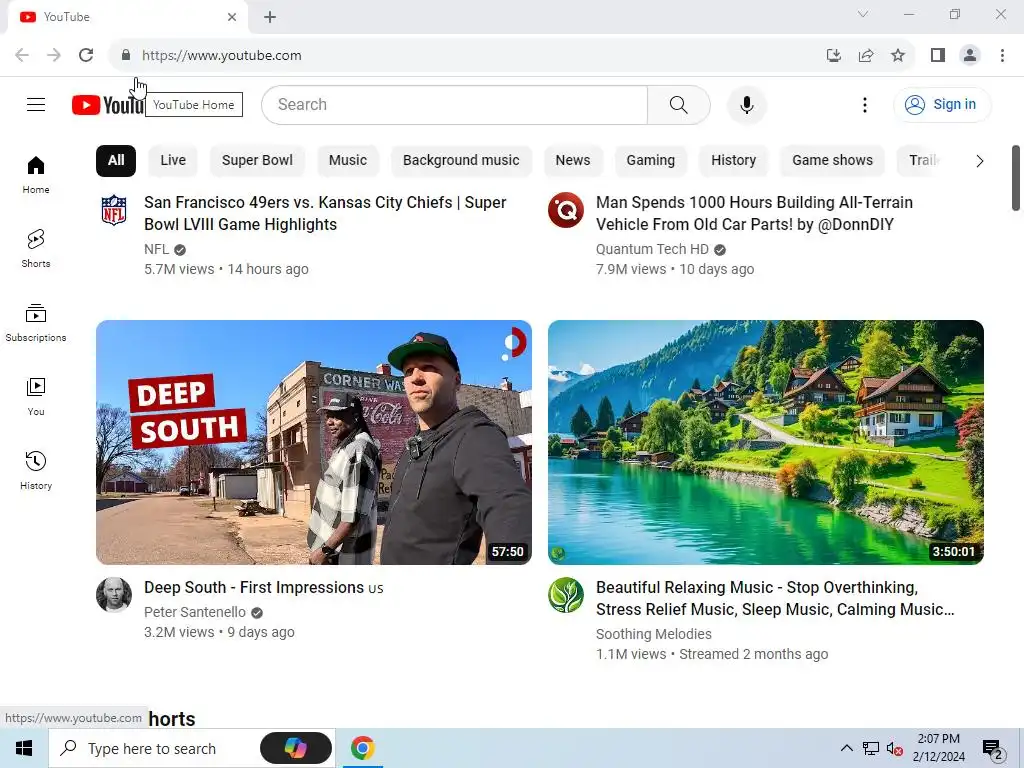Screen dimensions: 1024x768
Task: Click the muted volume tray icon
Action: click(x=895, y=748)
